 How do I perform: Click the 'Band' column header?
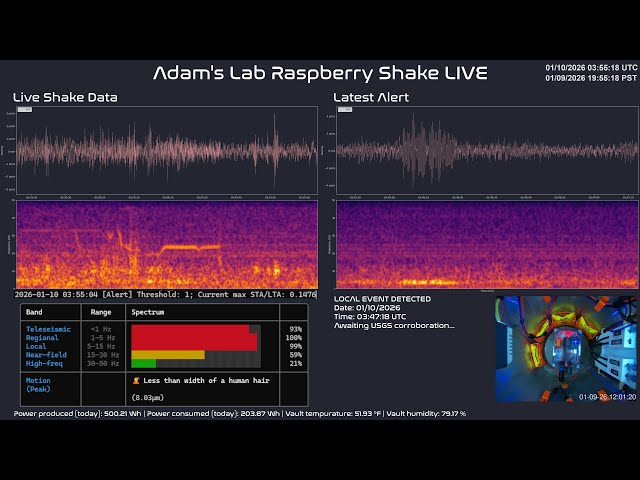point(34,312)
